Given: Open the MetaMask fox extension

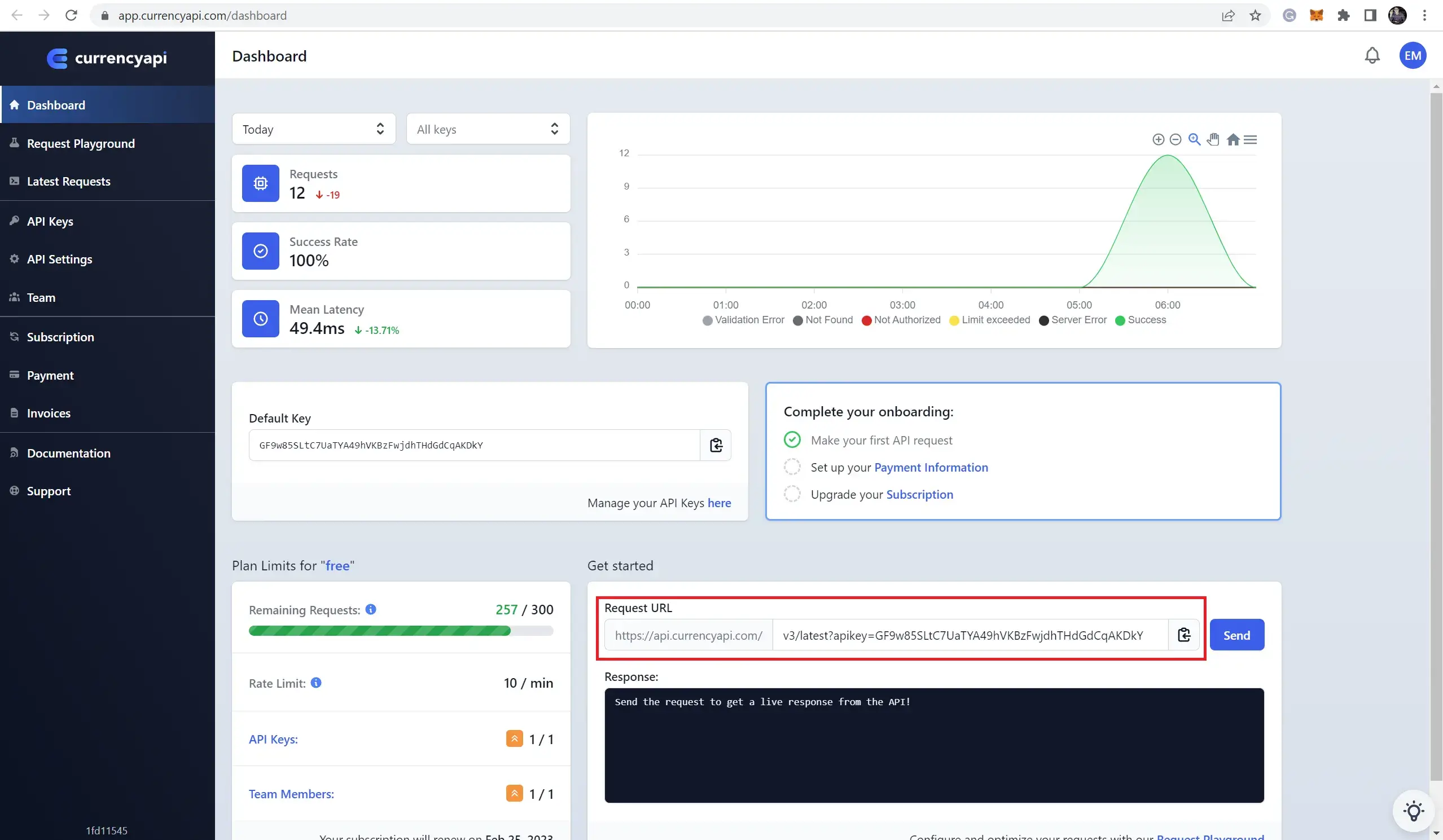Looking at the screenshot, I should [1316, 15].
